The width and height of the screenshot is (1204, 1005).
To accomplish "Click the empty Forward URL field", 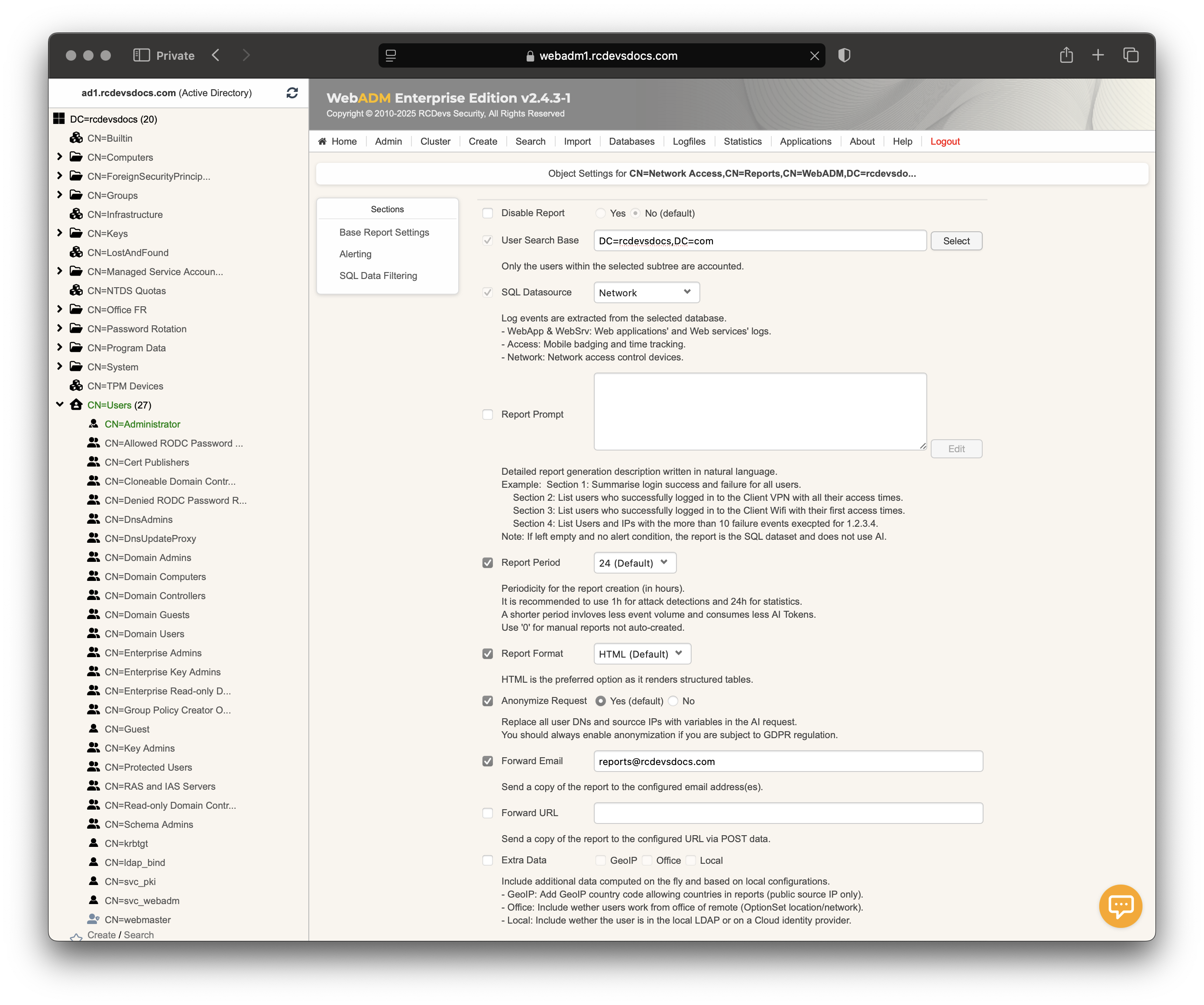I will (x=788, y=813).
